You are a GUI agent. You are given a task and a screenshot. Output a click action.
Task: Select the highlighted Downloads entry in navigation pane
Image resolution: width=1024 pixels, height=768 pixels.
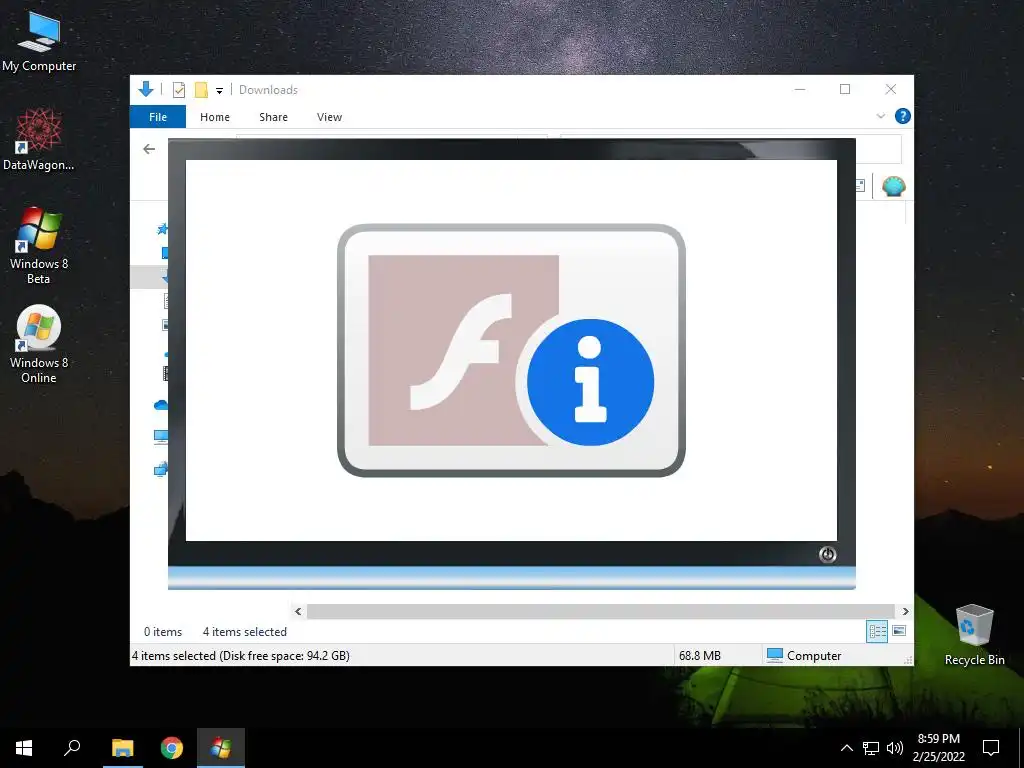[x=150, y=277]
